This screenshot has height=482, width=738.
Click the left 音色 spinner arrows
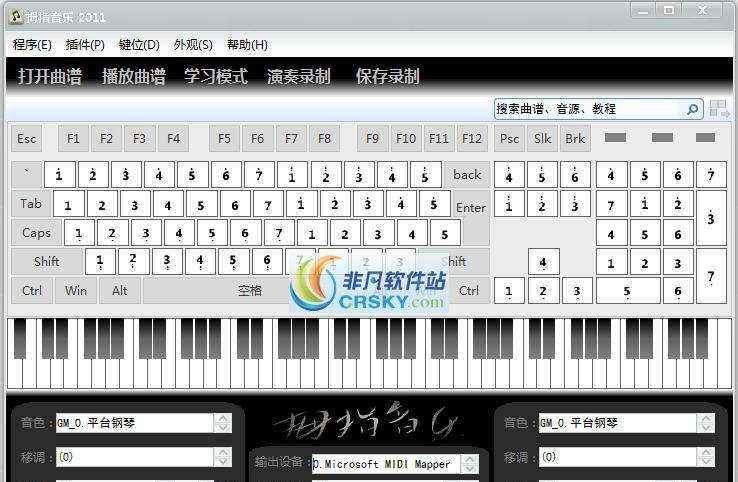(x=223, y=423)
